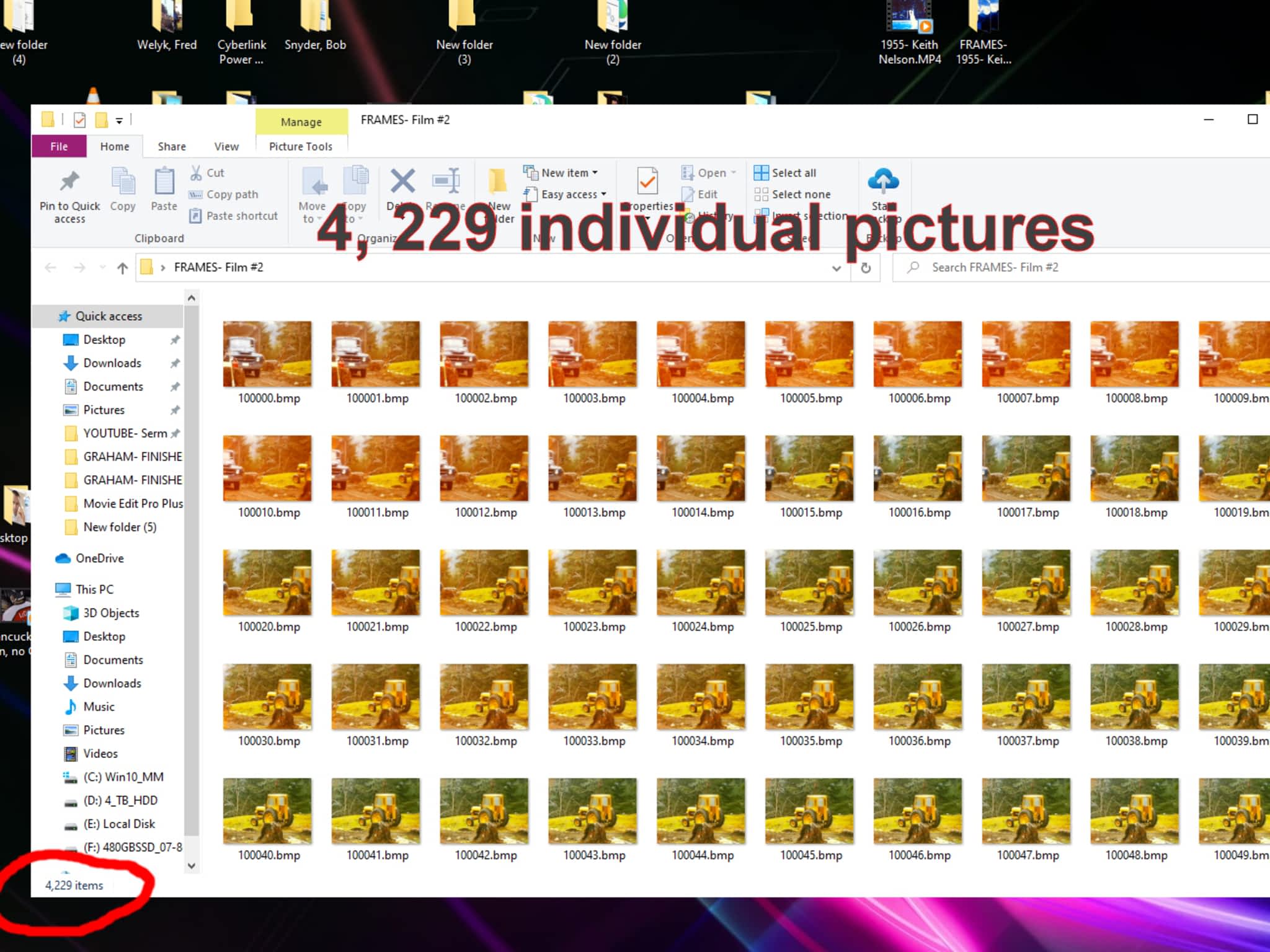Click the Manage contextual tab
Screen dimensions: 1270x952
(x=301, y=121)
